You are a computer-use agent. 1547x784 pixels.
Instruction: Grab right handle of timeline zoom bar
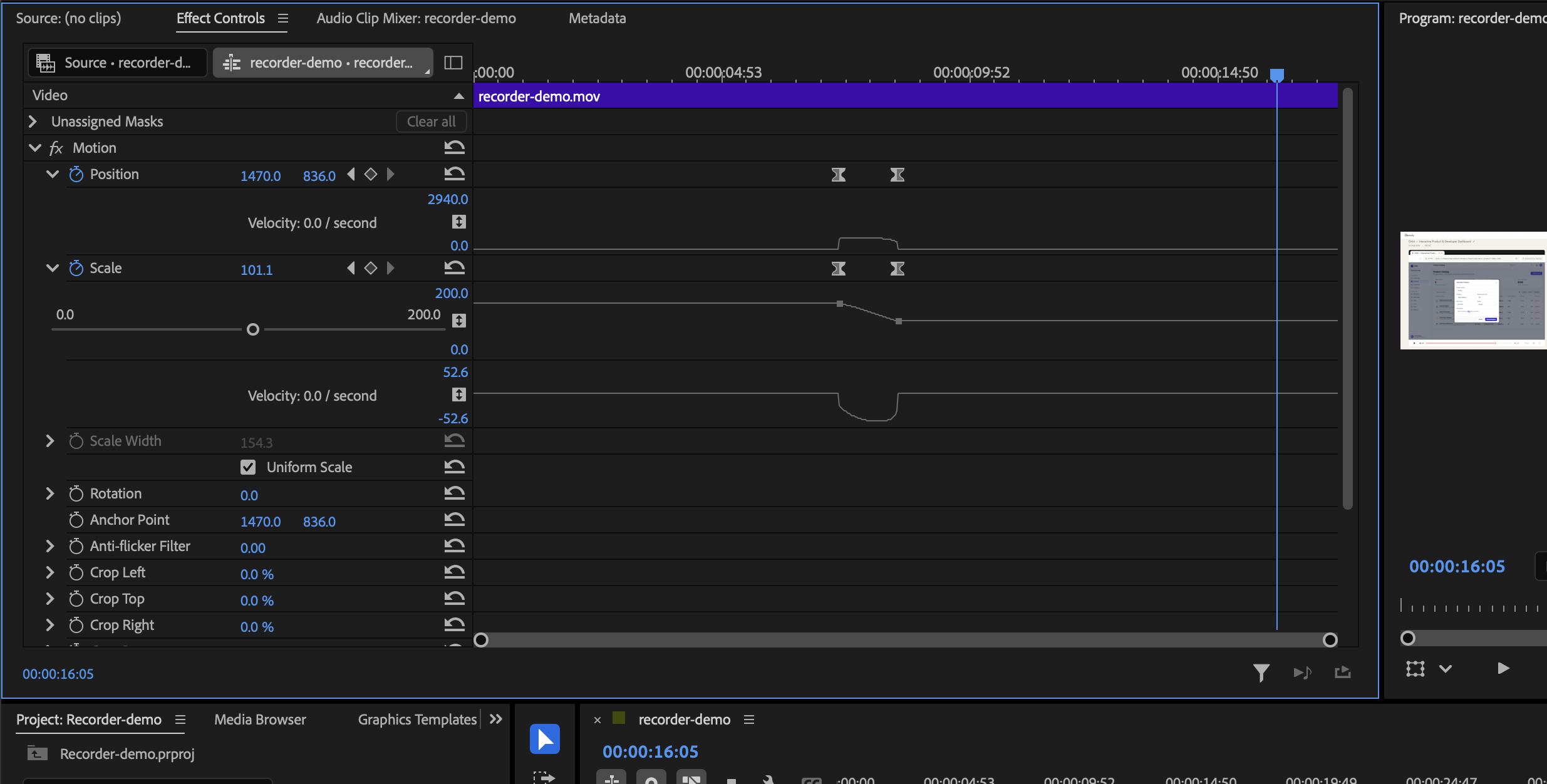[x=1330, y=640]
